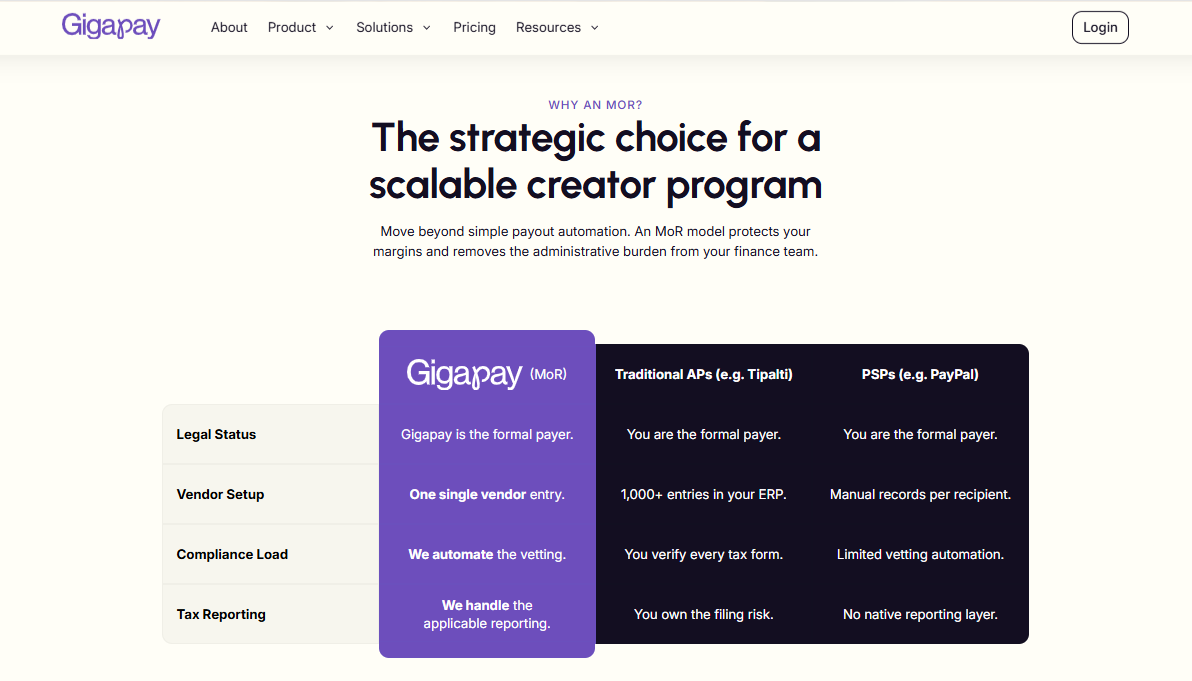Expand the Resources dropdown chevron
The height and width of the screenshot is (681, 1192).
click(594, 28)
